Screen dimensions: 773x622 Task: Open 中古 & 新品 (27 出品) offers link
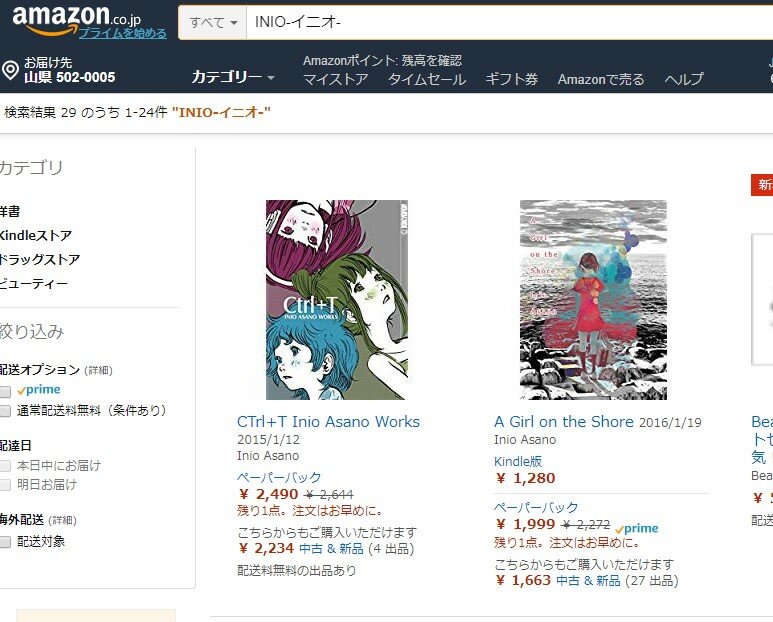click(x=617, y=581)
